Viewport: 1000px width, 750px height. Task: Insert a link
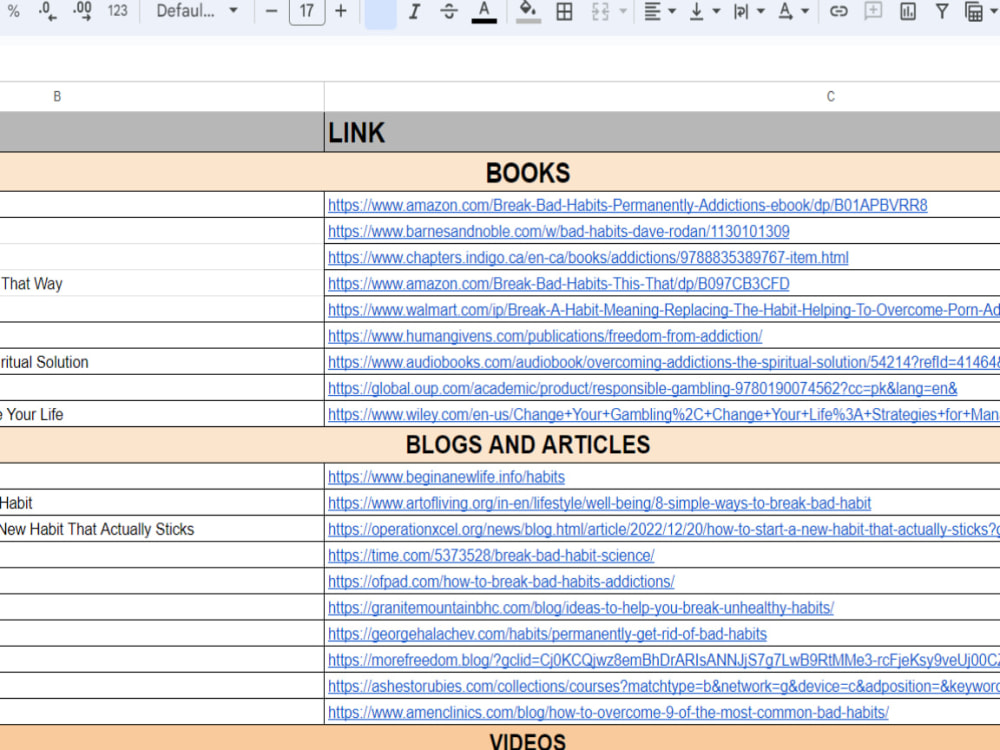click(x=838, y=12)
